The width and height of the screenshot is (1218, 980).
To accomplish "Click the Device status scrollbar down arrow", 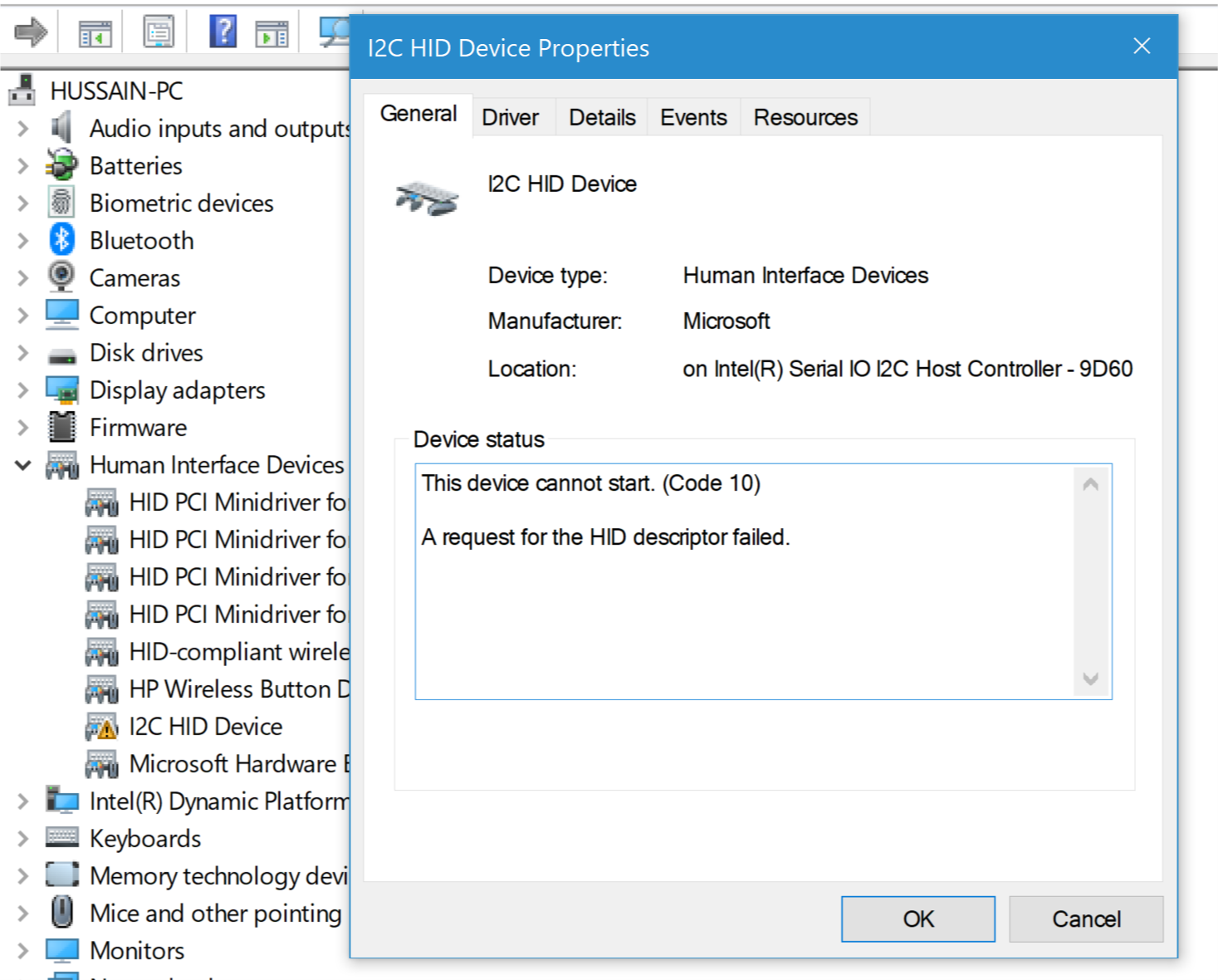I will point(1091,679).
